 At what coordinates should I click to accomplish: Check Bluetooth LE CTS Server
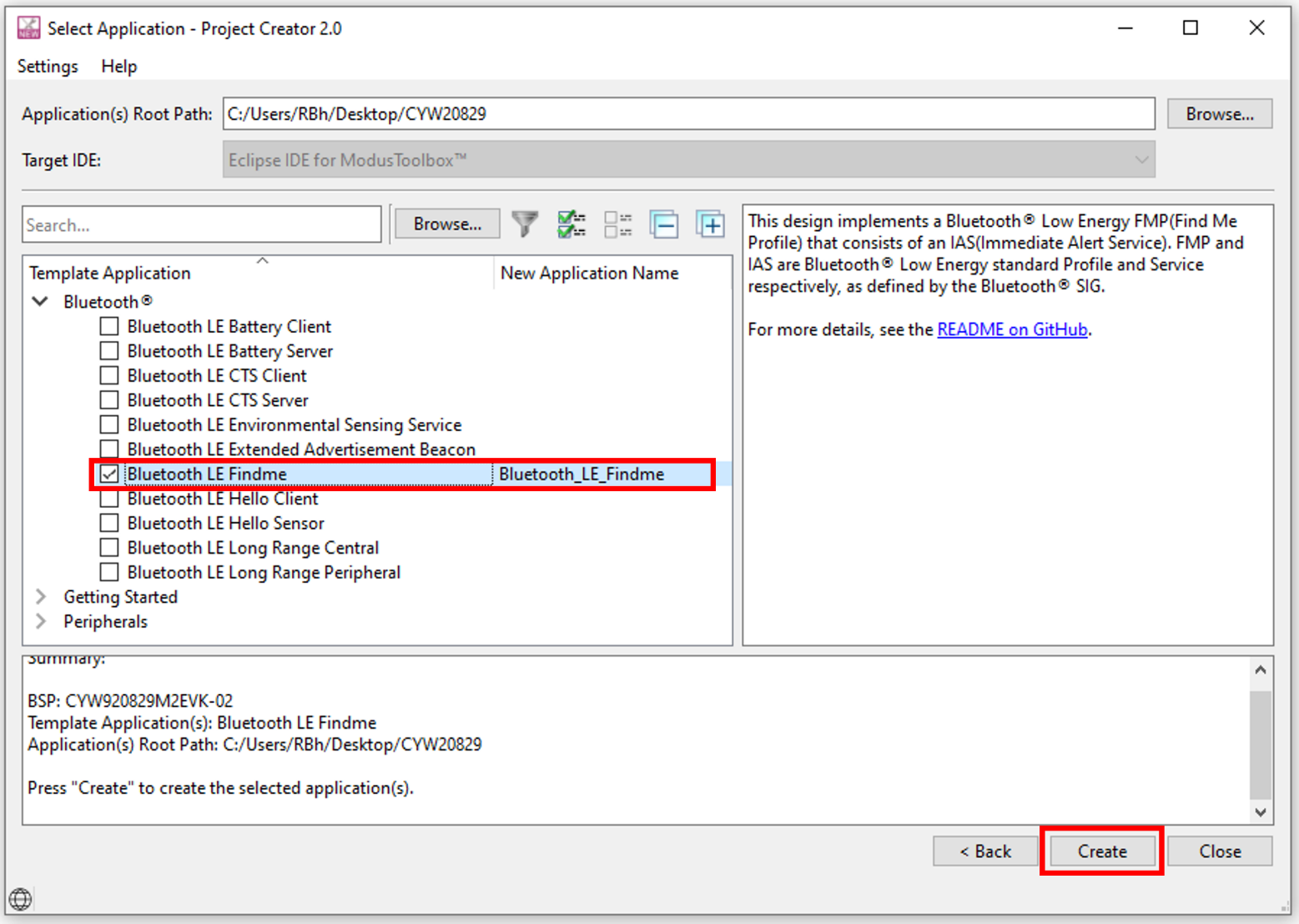[x=108, y=400]
